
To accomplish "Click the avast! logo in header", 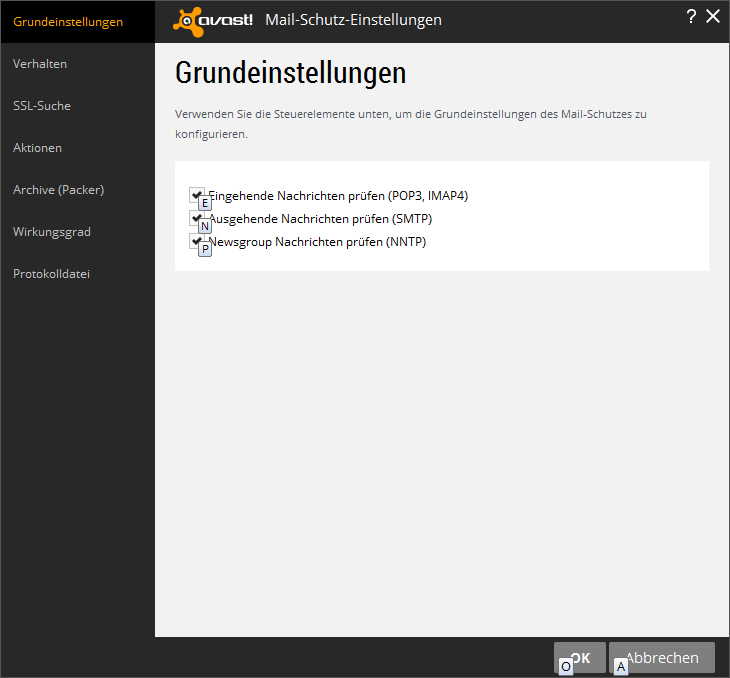I will [x=213, y=20].
